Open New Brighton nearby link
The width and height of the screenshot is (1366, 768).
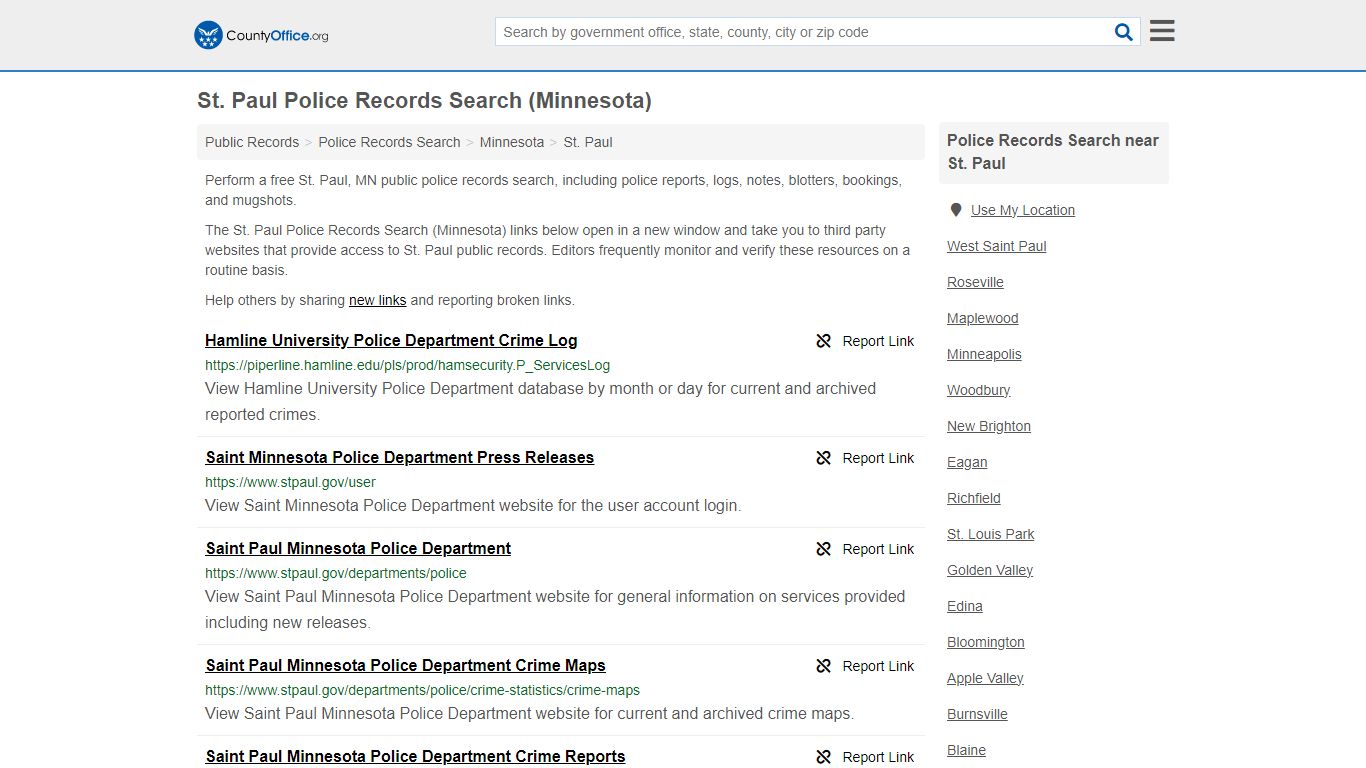coord(989,426)
